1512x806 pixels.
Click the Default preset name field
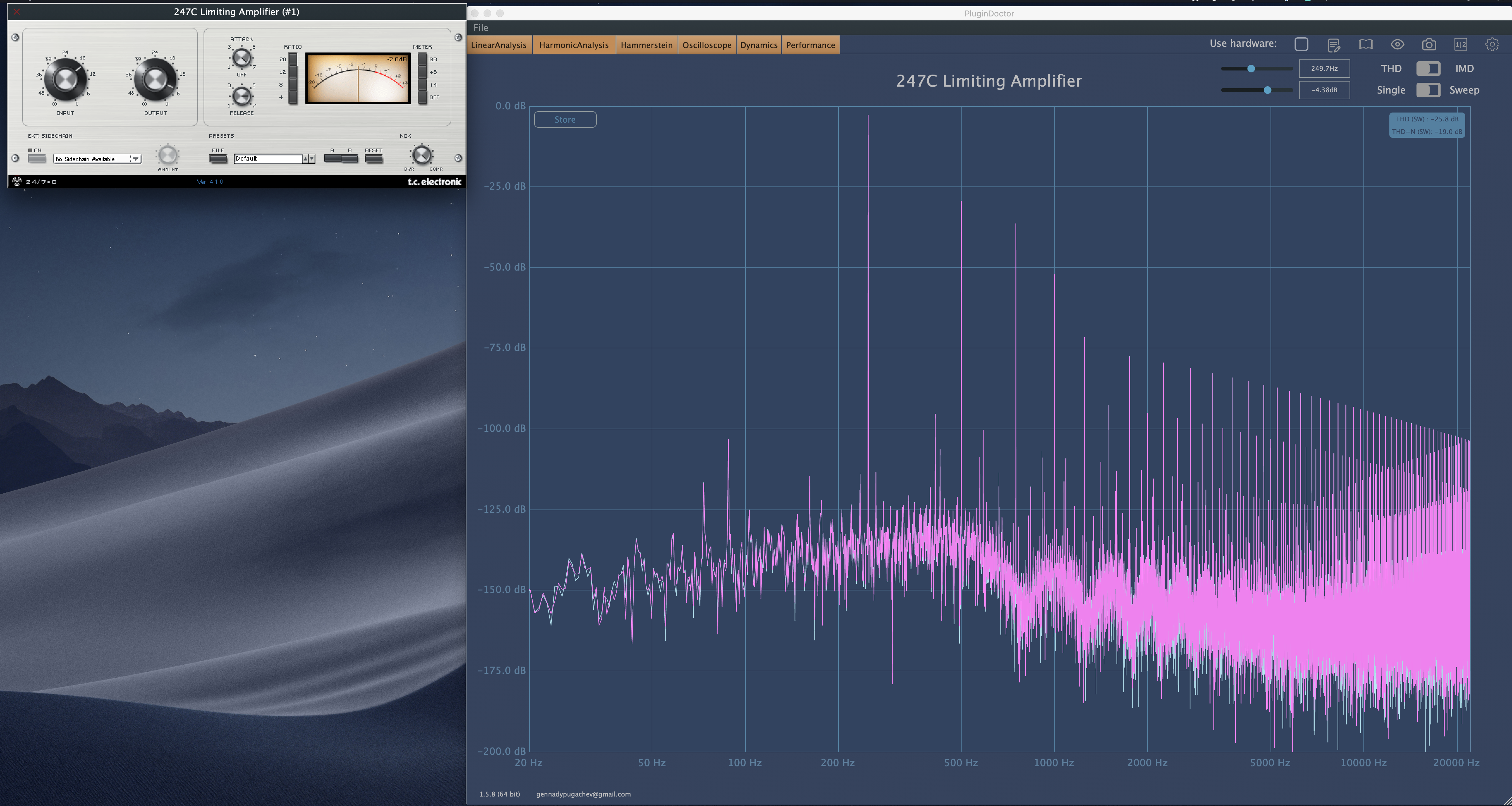[x=268, y=158]
